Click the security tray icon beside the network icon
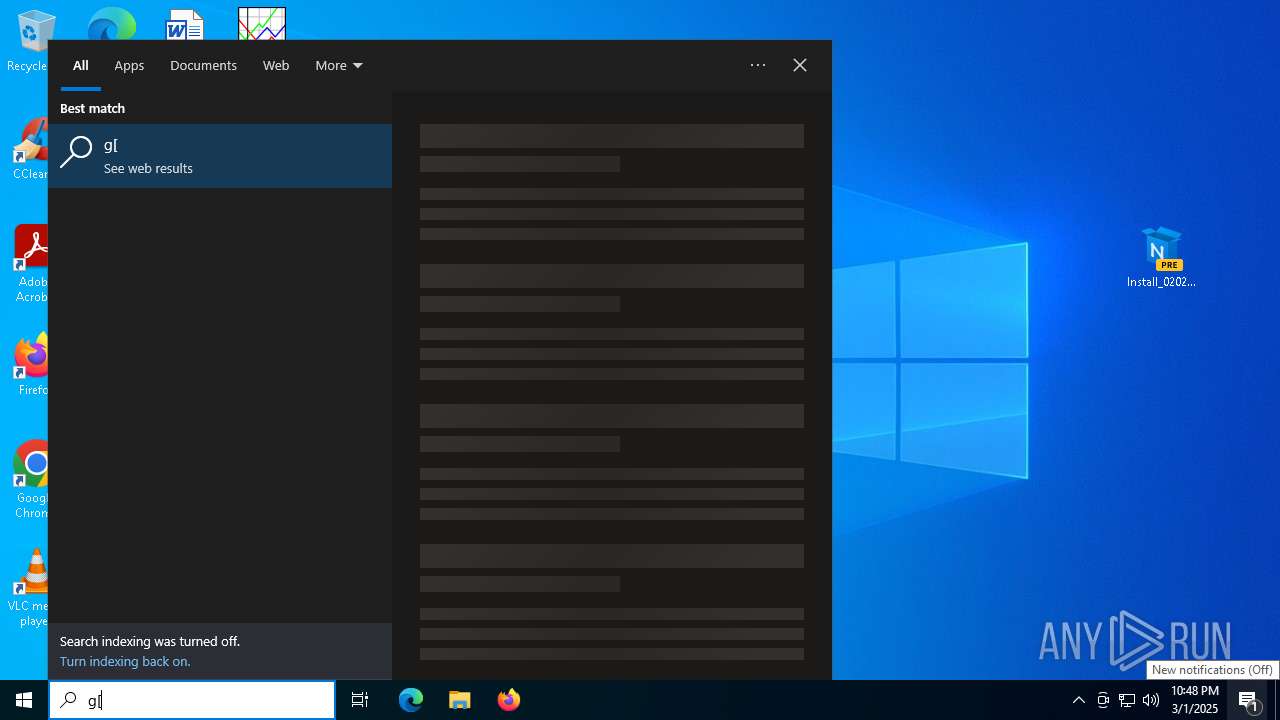The width and height of the screenshot is (1280, 720). (1103, 700)
